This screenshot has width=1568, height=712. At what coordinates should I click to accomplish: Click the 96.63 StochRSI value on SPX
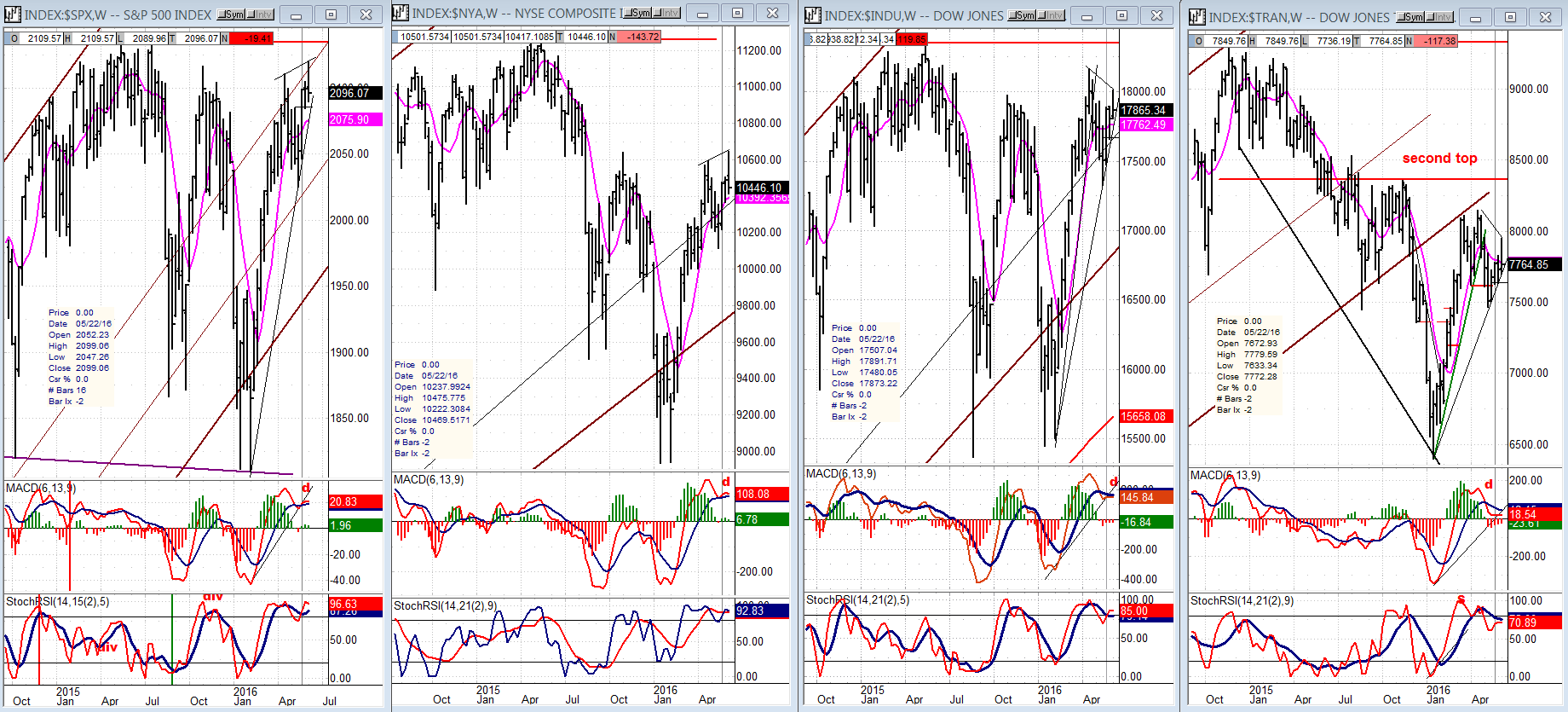(x=355, y=604)
